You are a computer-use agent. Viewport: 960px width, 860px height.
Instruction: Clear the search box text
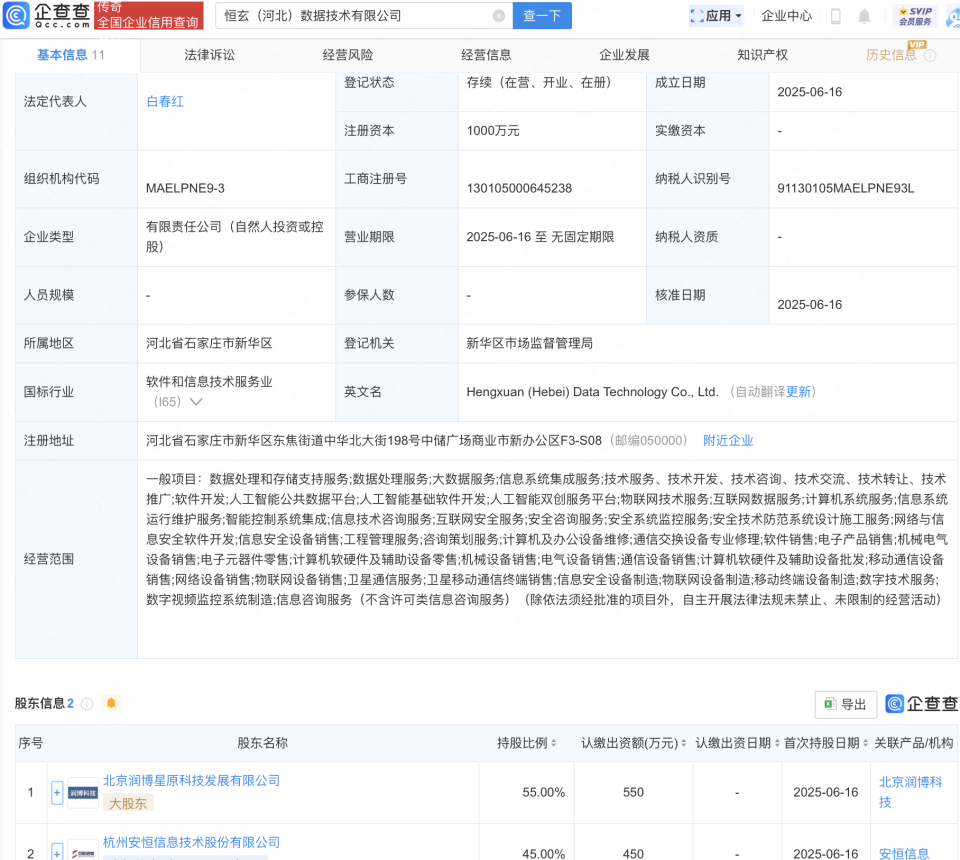pos(499,16)
